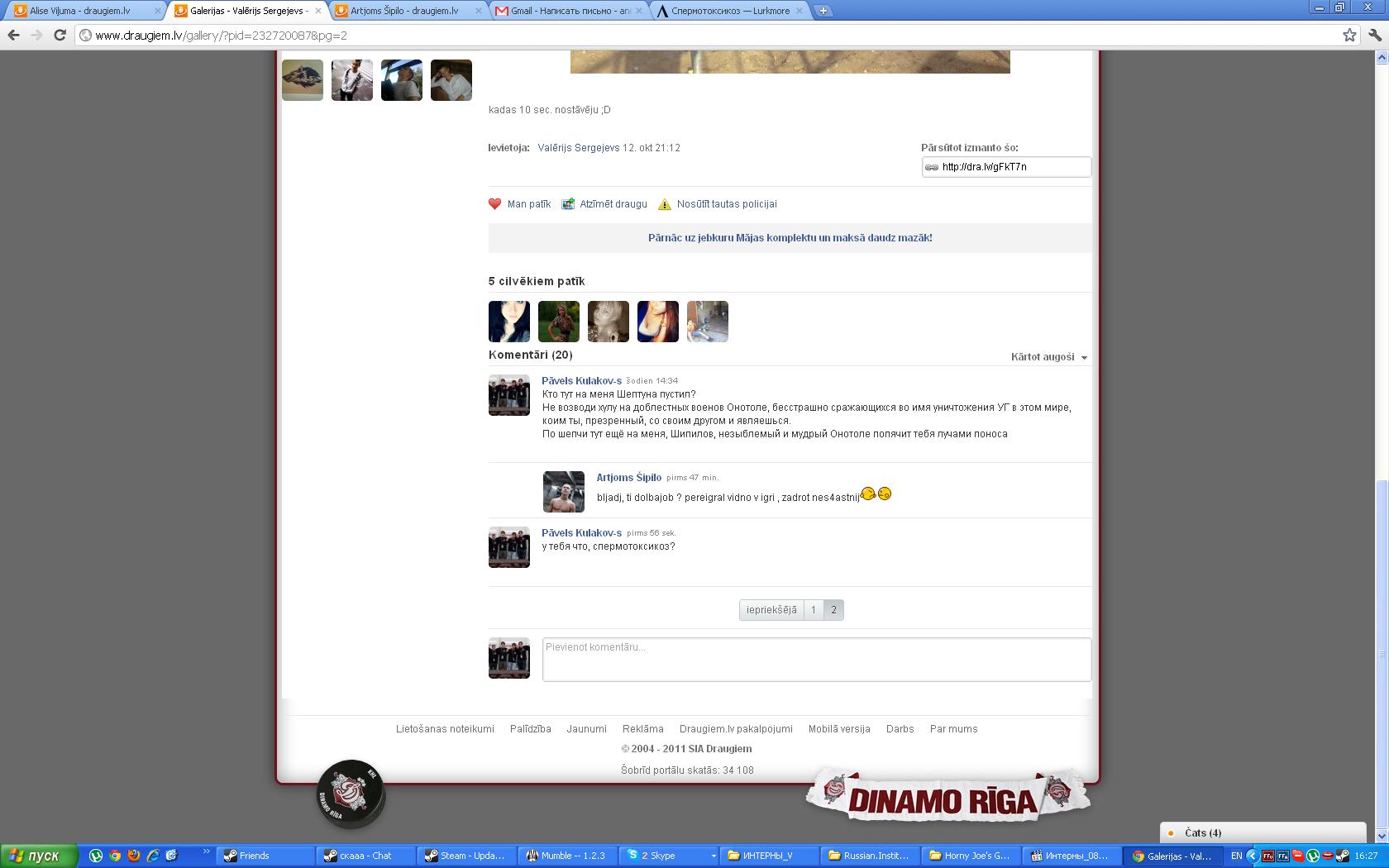Click the yellow warning report icon
This screenshot has width=1389, height=868.
[x=665, y=204]
